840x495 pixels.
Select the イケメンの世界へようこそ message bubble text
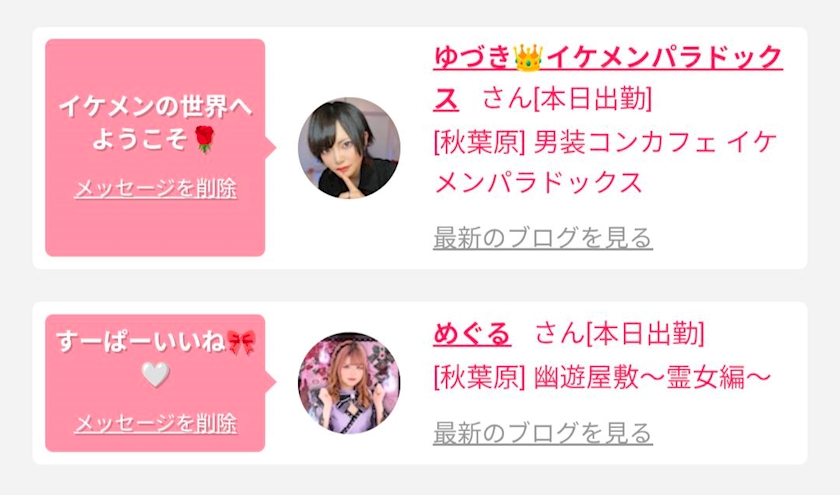[x=155, y=123]
